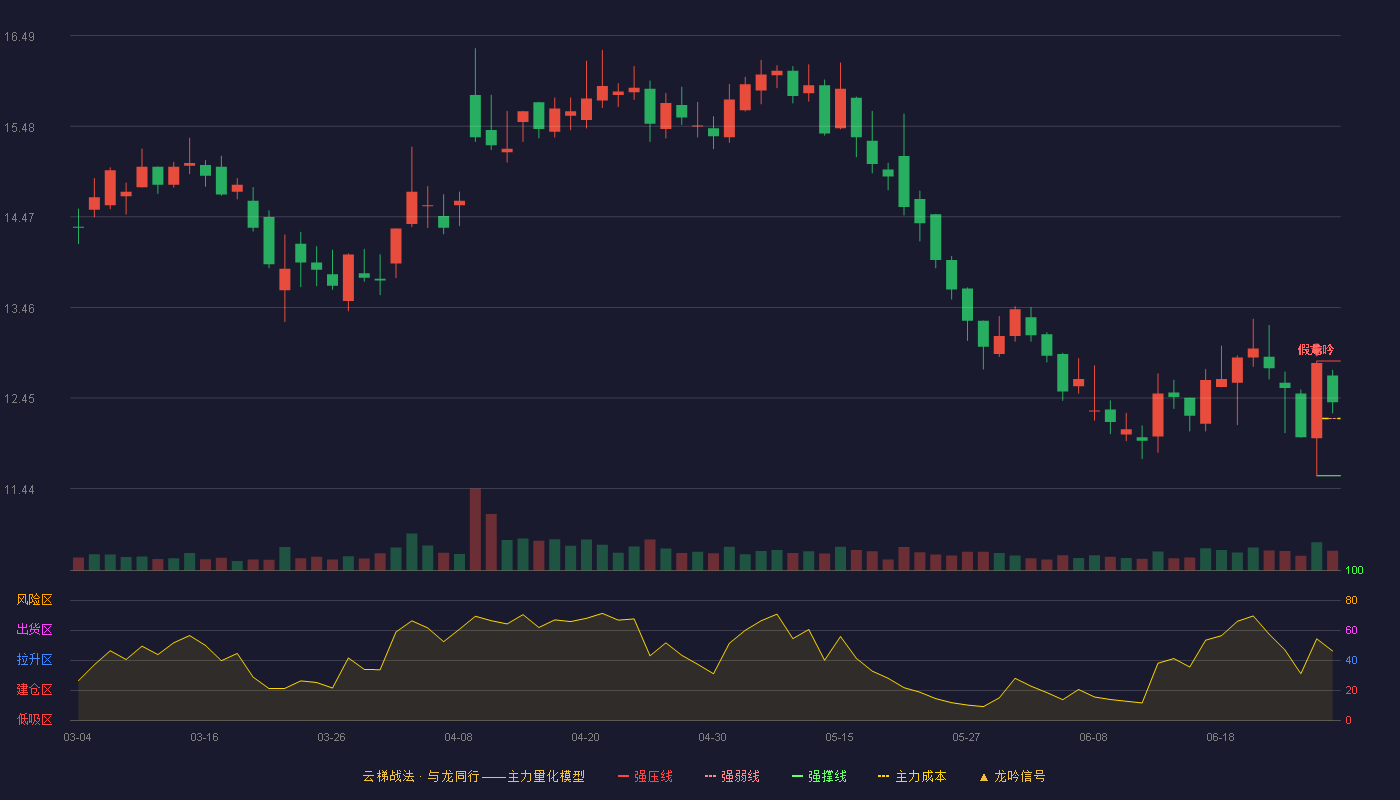This screenshot has height=800, width=1400.
Task: Toggle the 强撑线 legend series
Action: point(819,776)
